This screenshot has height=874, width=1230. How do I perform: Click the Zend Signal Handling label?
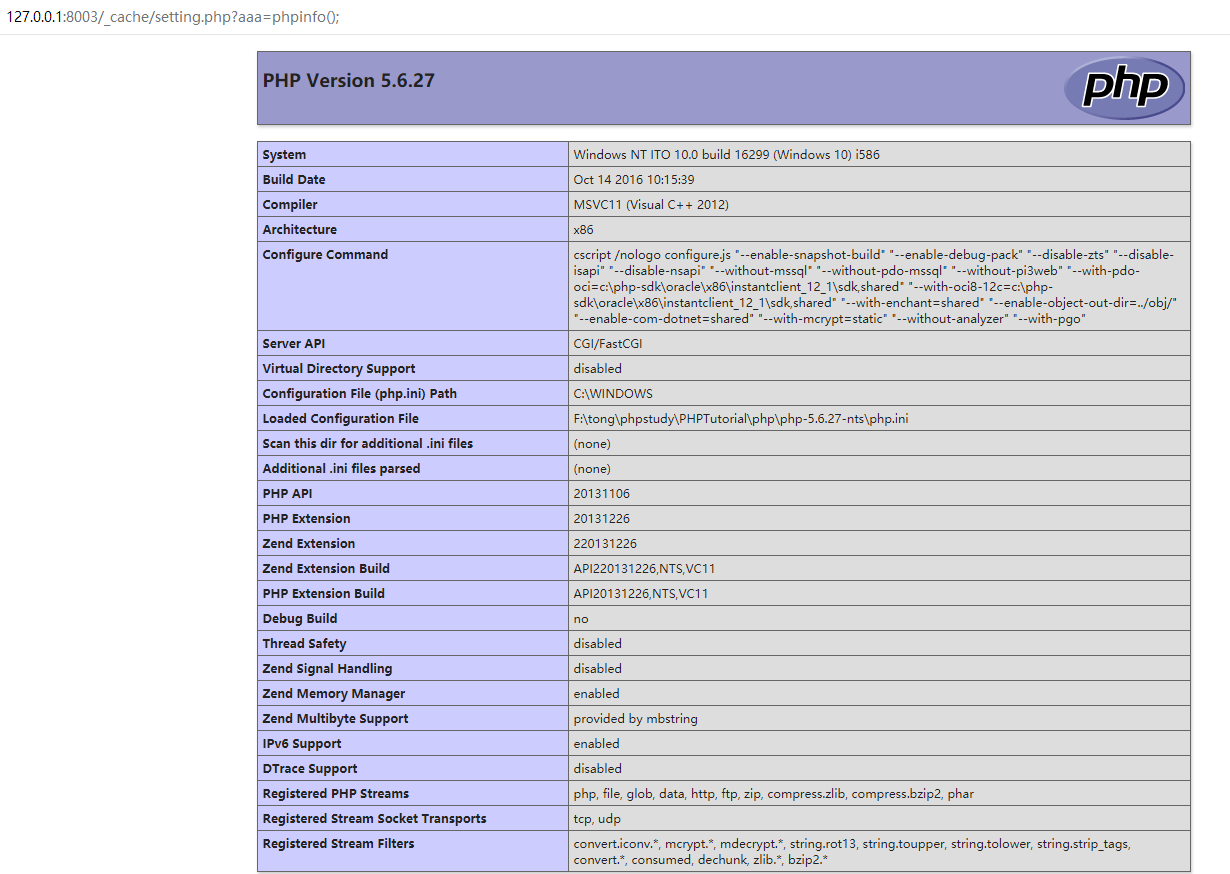(x=328, y=669)
